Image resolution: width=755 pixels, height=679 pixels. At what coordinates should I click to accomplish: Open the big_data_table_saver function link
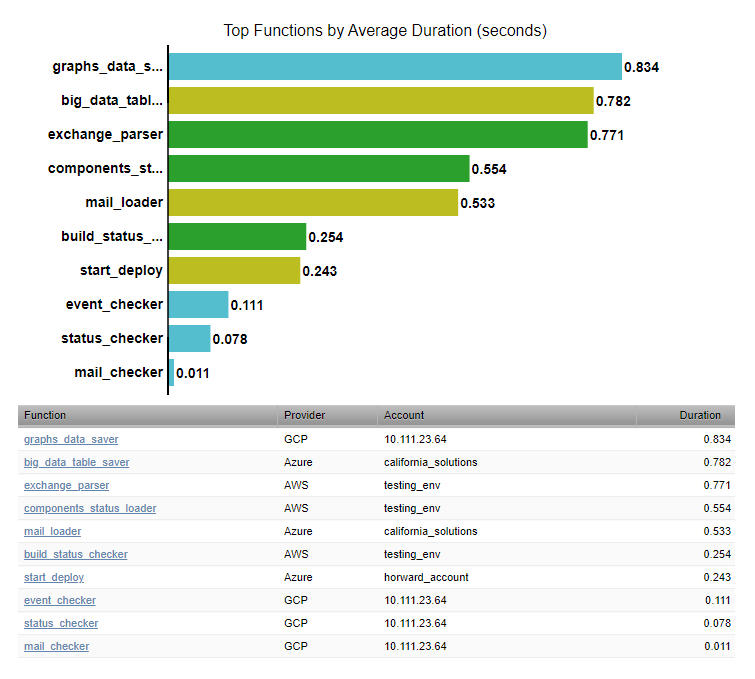pyautogui.click(x=77, y=462)
